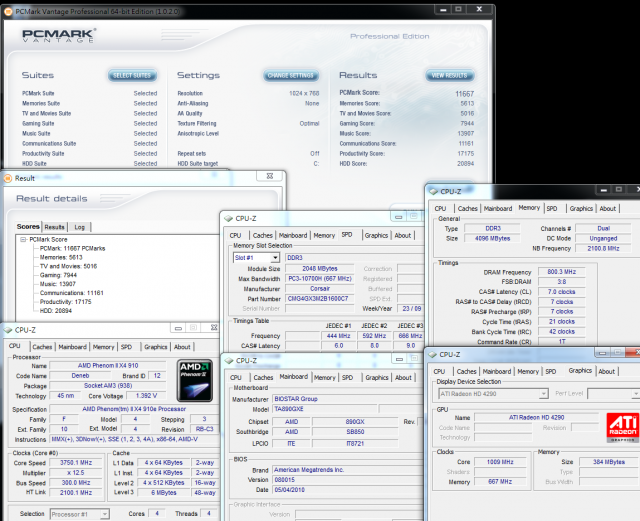Open About tab in CPU window
Viewport: 640px width, 521px height.
[x=182, y=347]
